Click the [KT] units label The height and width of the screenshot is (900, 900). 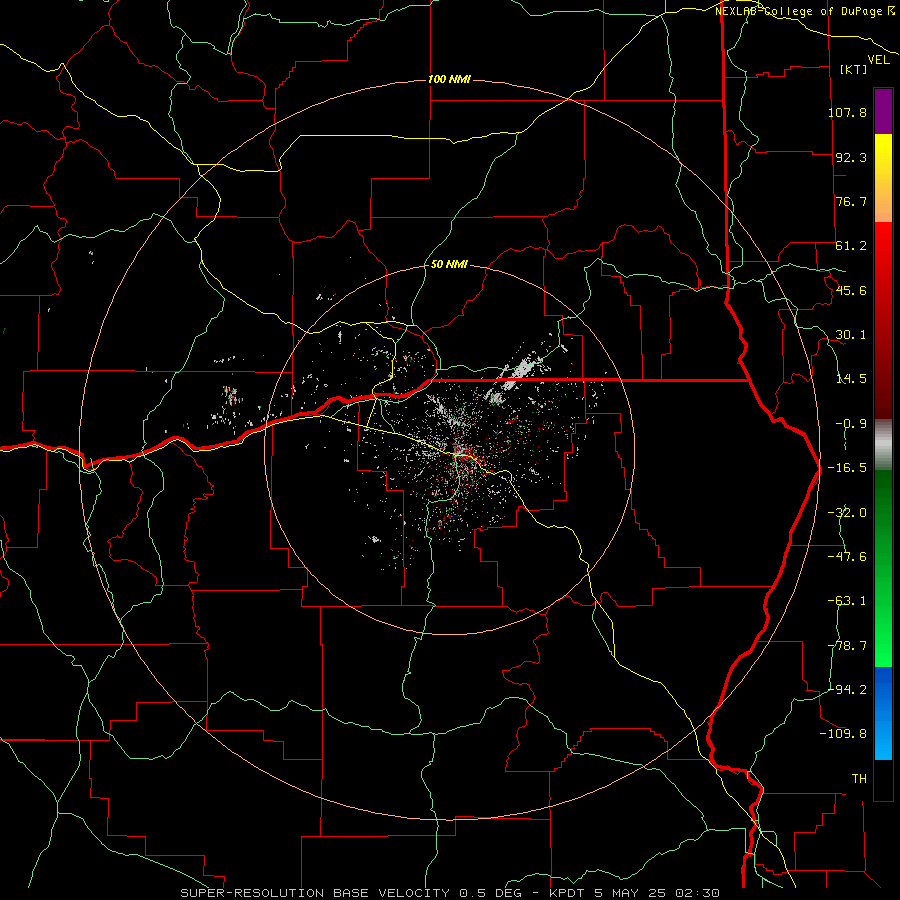click(x=854, y=69)
